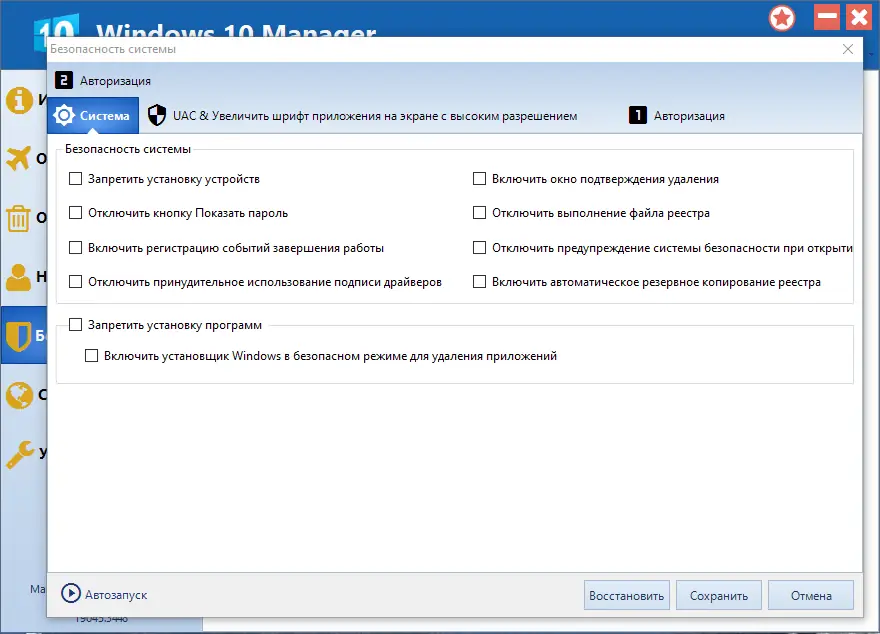Toggle Отключить принудительное использование подписи драйверов

[x=75, y=282]
